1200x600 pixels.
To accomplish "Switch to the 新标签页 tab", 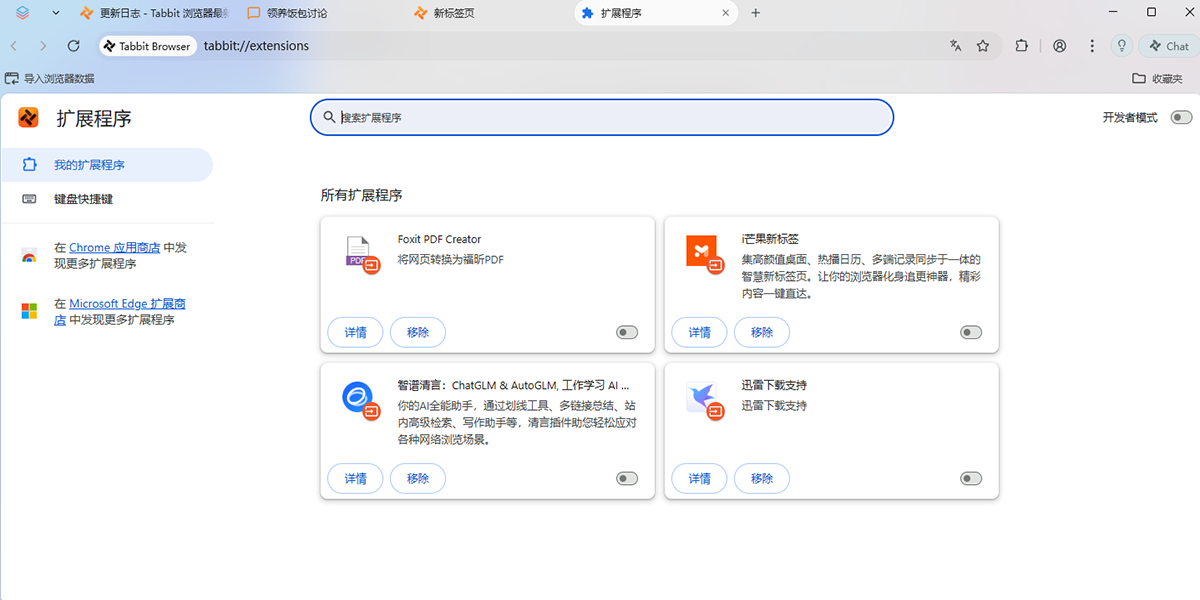I will pos(489,13).
